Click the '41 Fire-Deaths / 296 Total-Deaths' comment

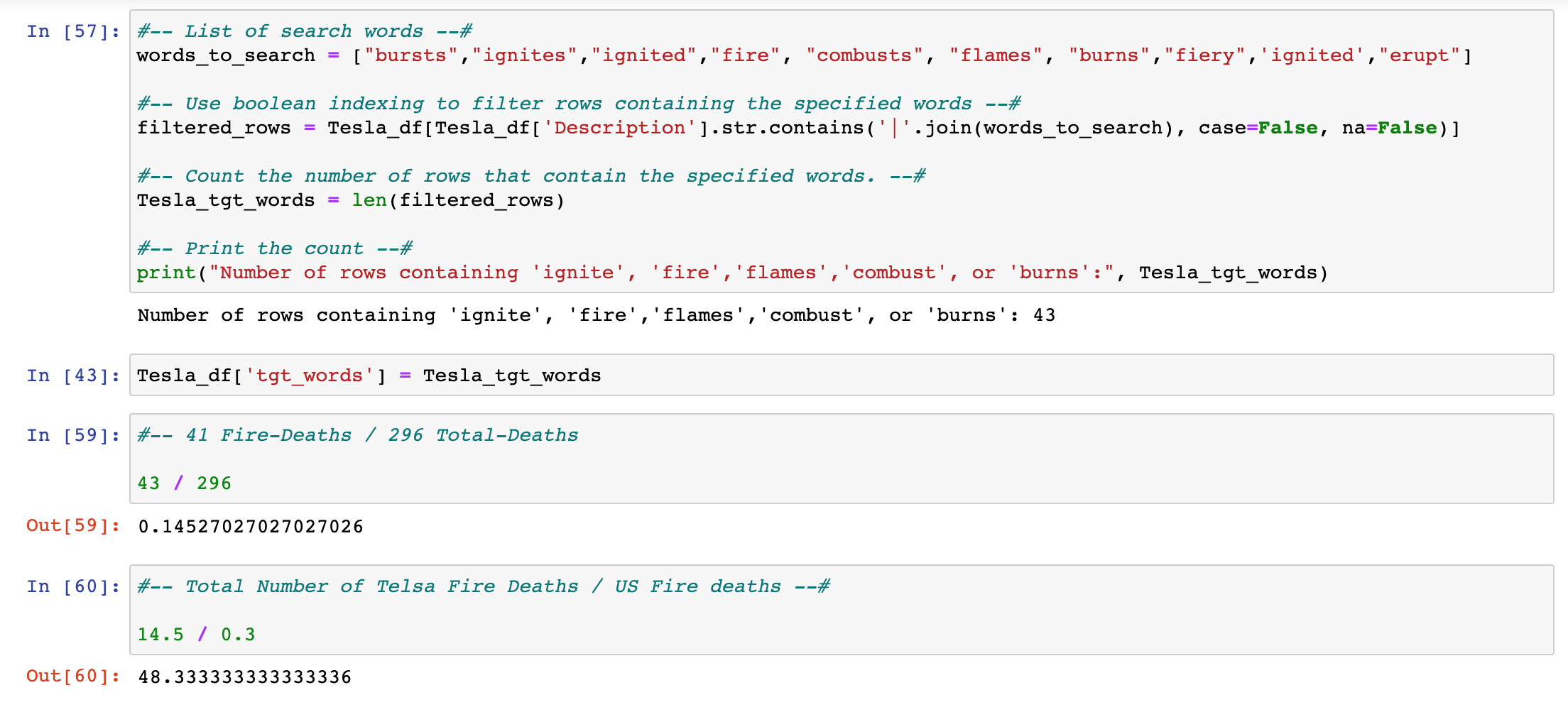357,435
